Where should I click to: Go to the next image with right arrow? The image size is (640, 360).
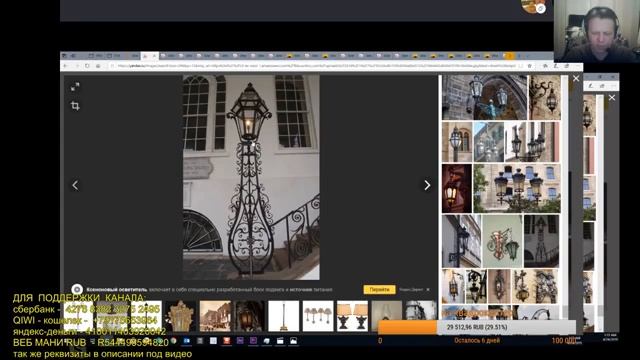[427, 185]
